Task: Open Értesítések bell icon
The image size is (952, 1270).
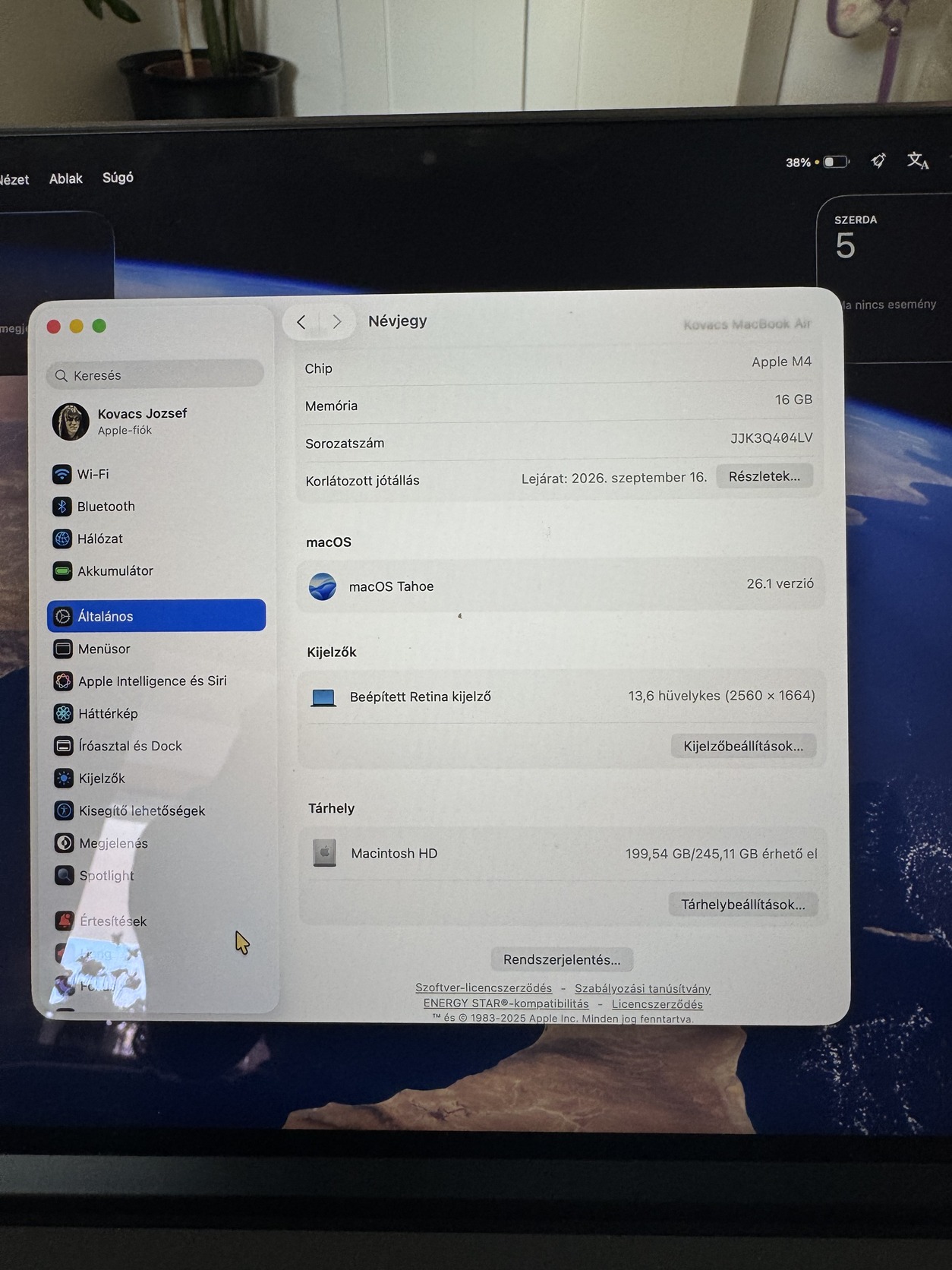Action: (65, 921)
